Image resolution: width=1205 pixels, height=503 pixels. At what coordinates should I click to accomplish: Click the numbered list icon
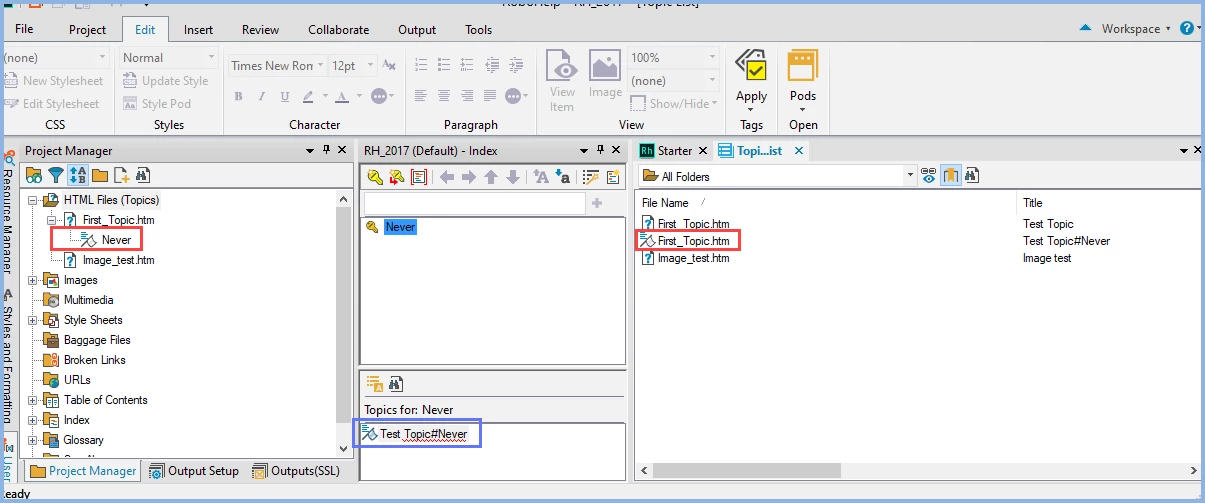[421, 65]
